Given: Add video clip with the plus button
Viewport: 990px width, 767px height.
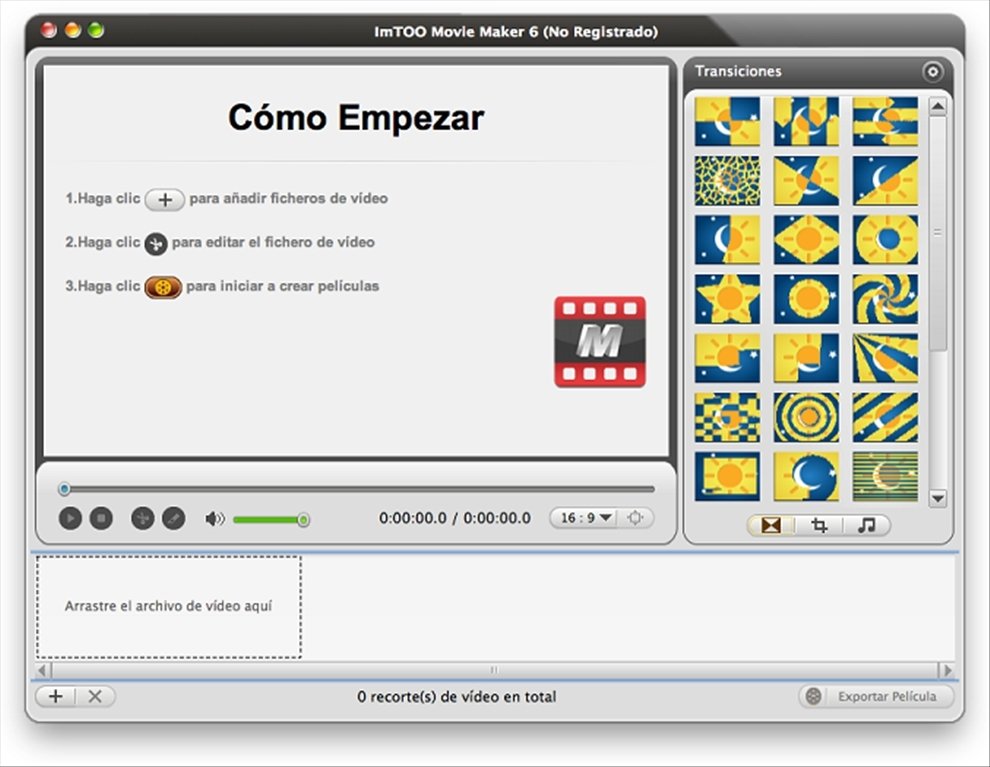Looking at the screenshot, I should [x=56, y=696].
